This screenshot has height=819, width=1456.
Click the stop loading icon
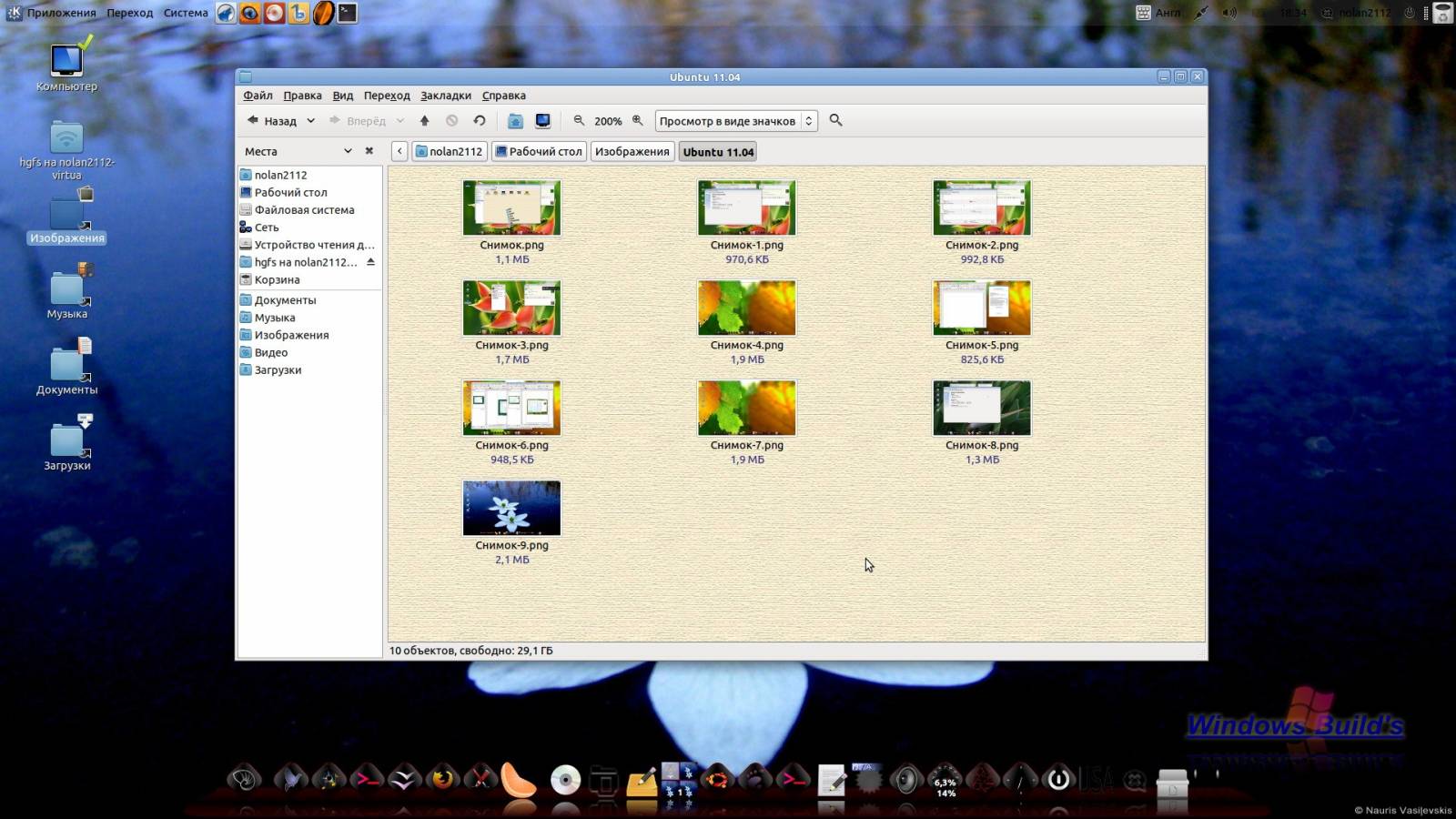coord(451,120)
